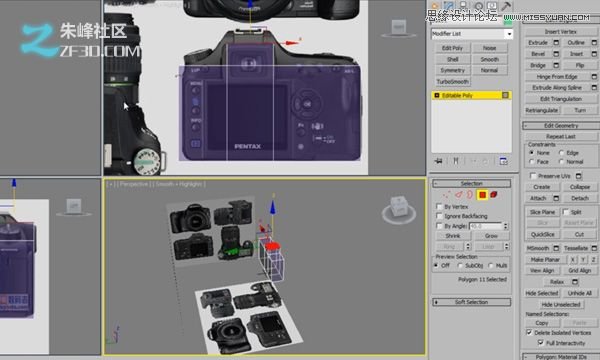Screen dimensions: 600x360
Task: Collapse Polygon: Material IDs rollout
Action: pos(561,357)
